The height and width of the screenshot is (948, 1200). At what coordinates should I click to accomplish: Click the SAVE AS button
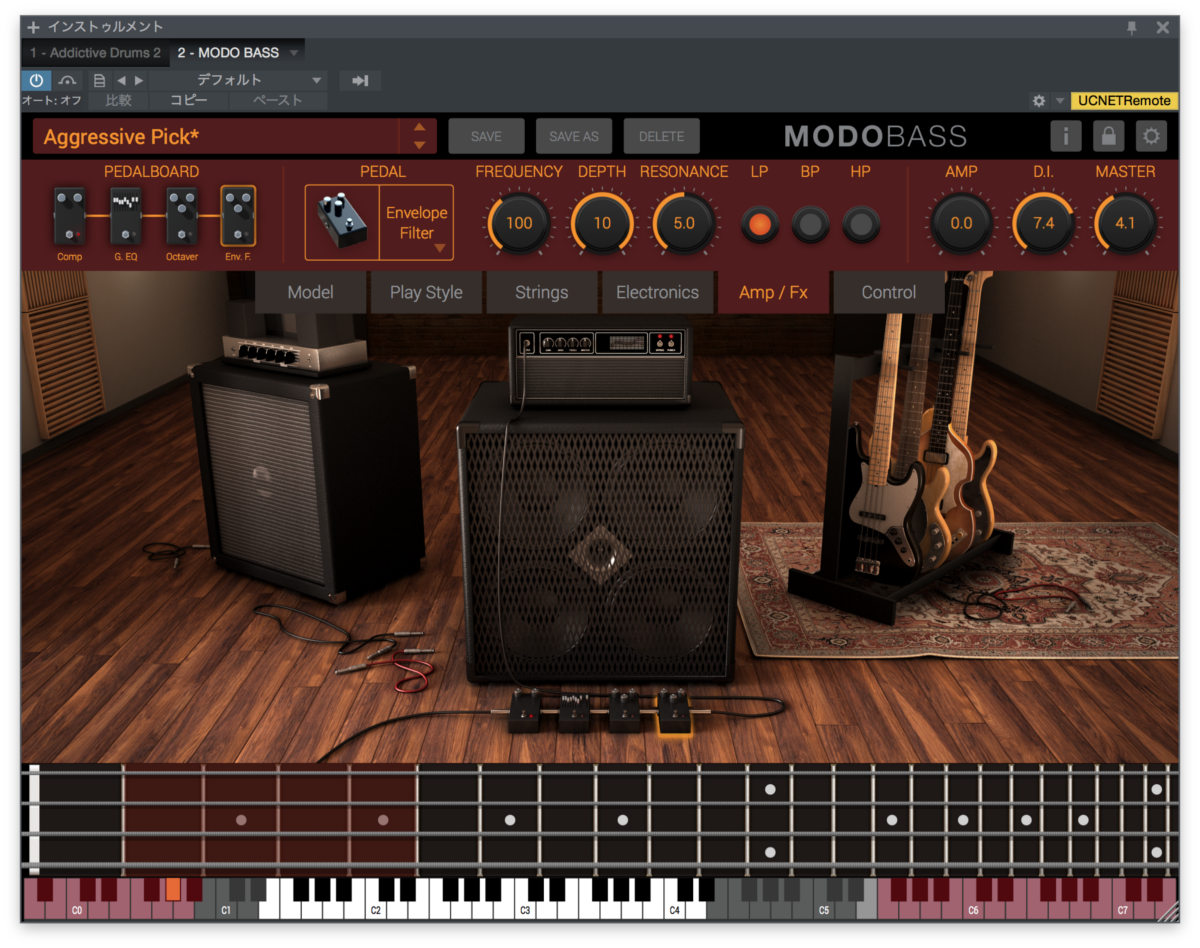(x=574, y=136)
